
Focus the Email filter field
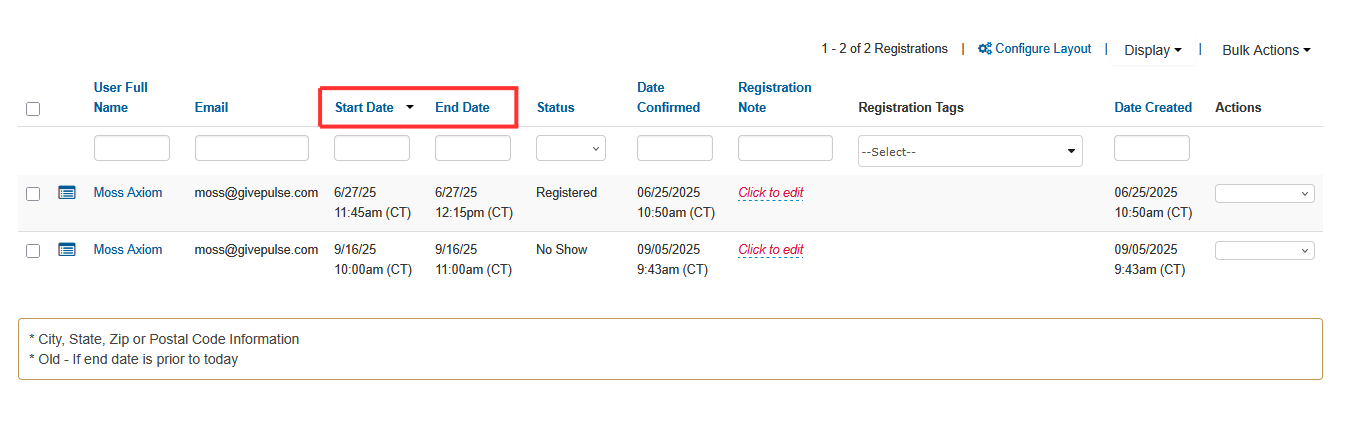pos(252,148)
